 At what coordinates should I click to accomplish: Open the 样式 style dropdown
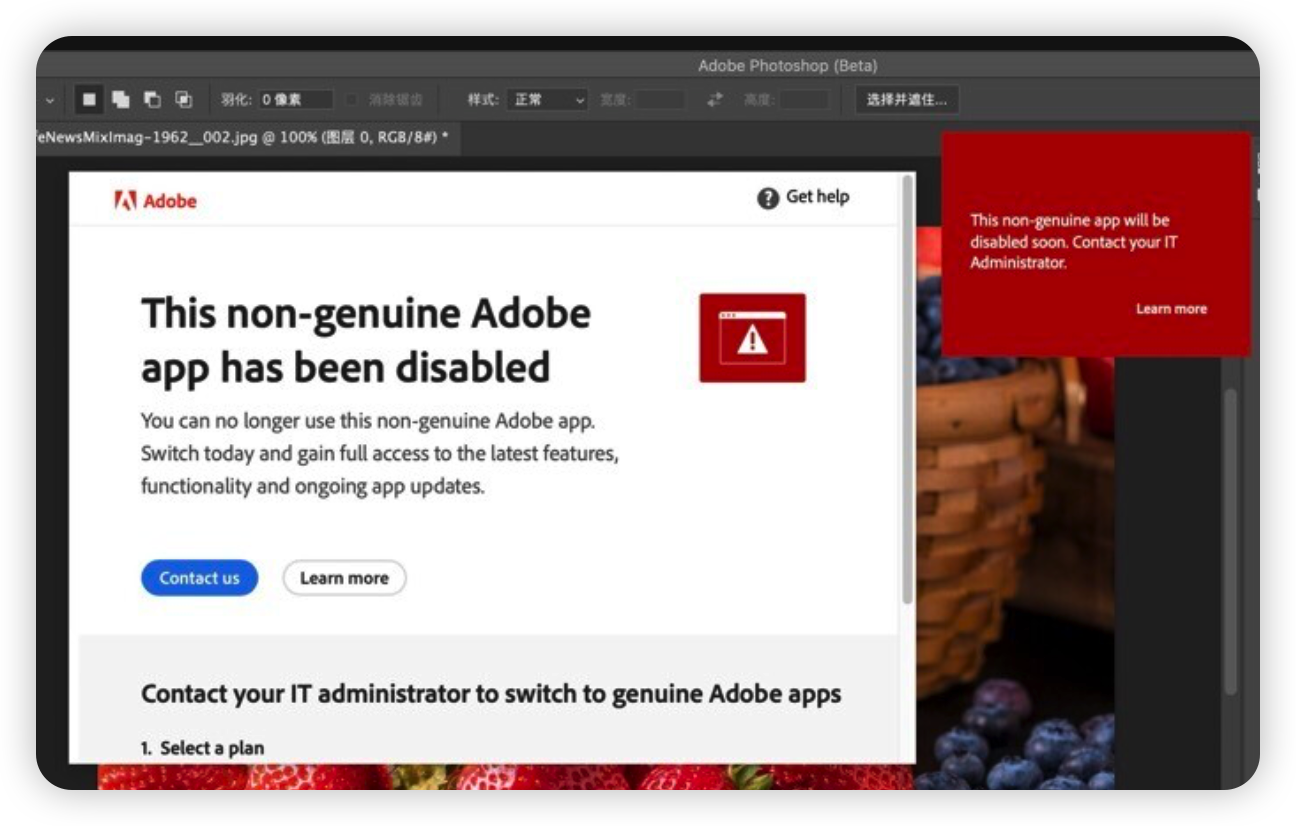(x=548, y=100)
